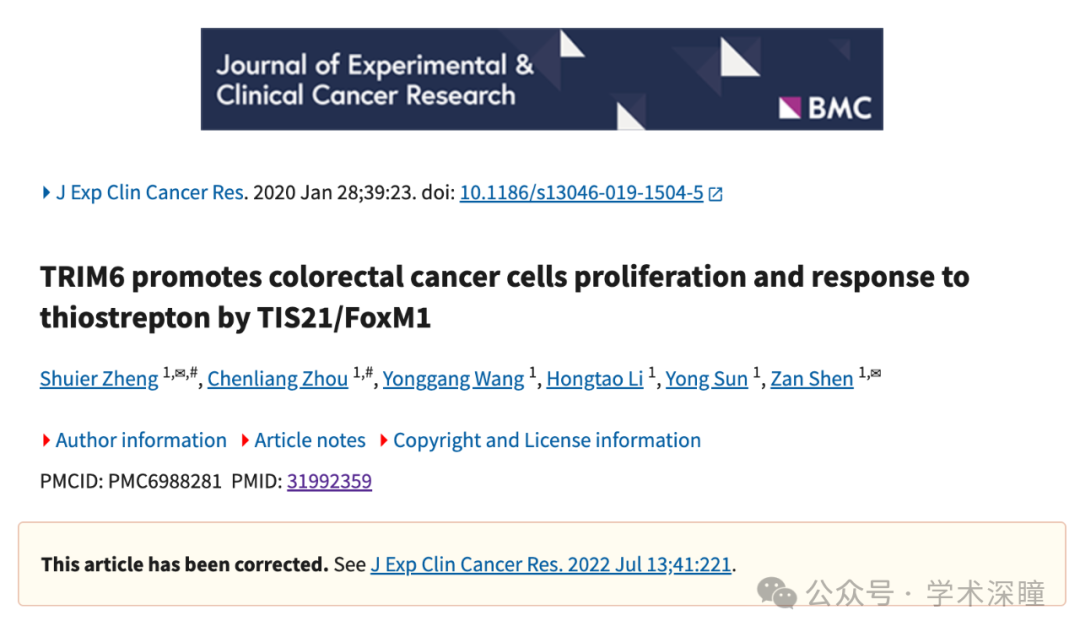
Task: Click the Zan Shen author link
Action: pyautogui.click(x=811, y=379)
